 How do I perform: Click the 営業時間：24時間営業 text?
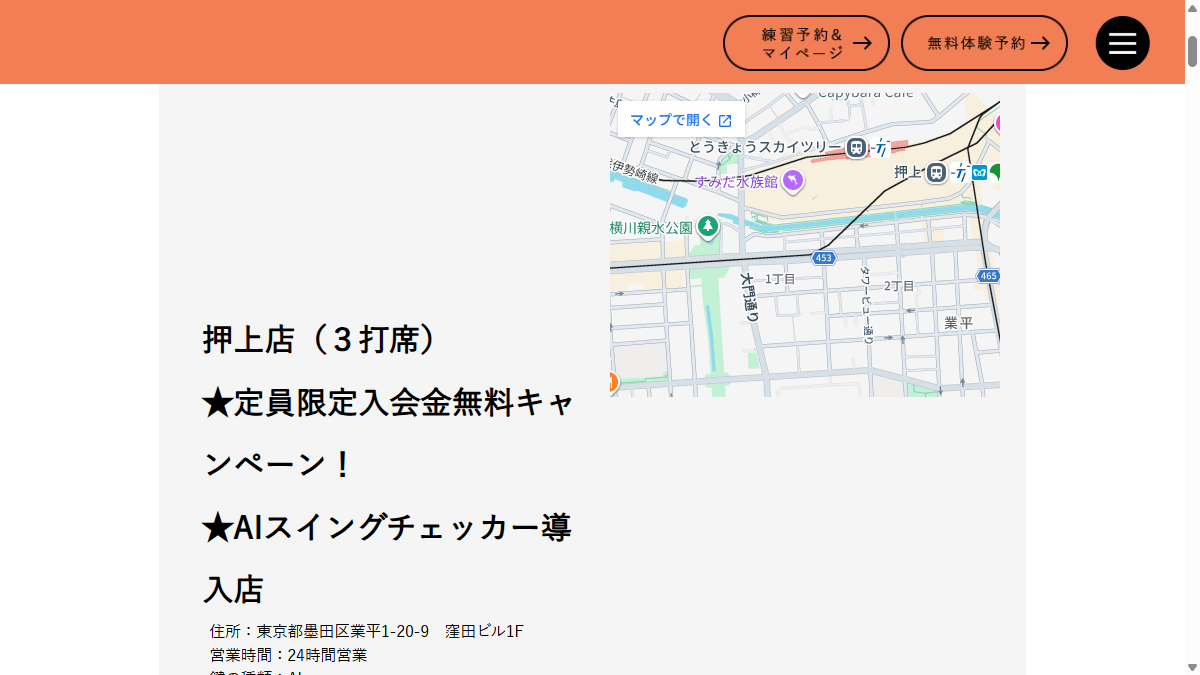tap(288, 655)
